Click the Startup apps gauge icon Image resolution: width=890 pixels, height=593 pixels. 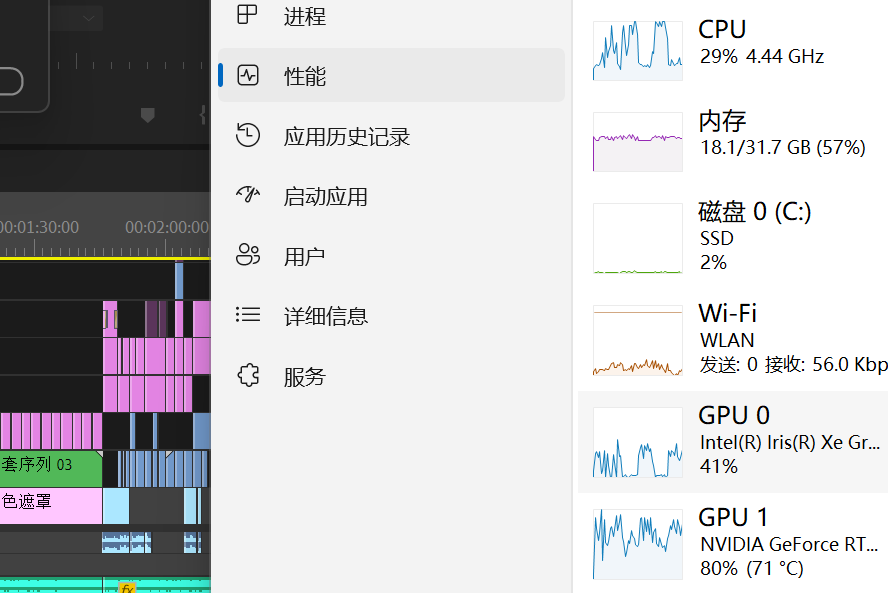tap(248, 195)
